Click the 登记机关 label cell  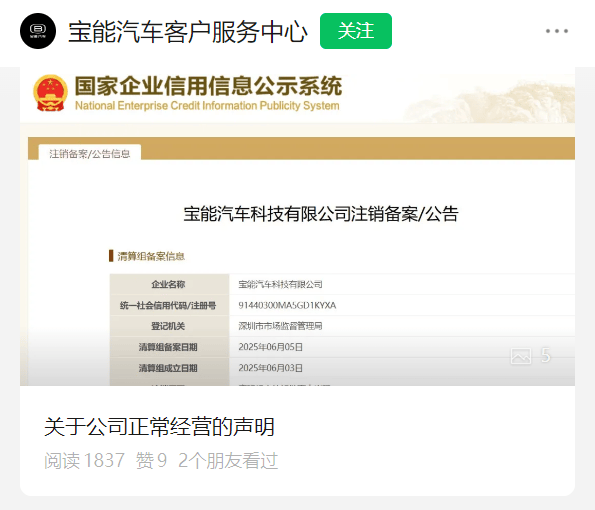coord(169,326)
